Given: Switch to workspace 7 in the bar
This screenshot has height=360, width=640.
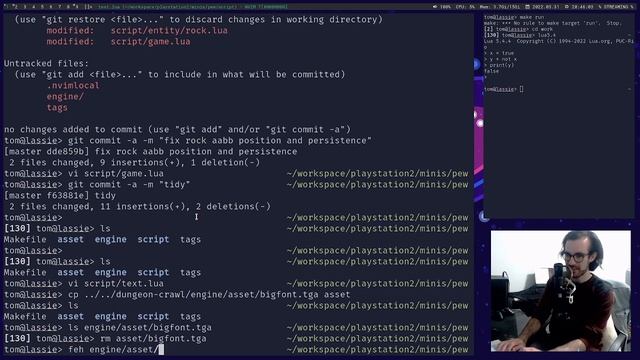Looking at the screenshot, I should (60, 7).
